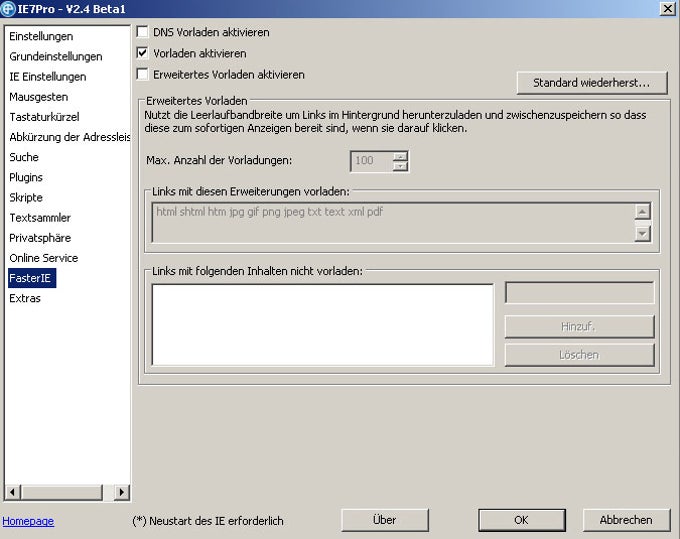Select Suche category
Screen dimensions: 680x539
click(24, 157)
